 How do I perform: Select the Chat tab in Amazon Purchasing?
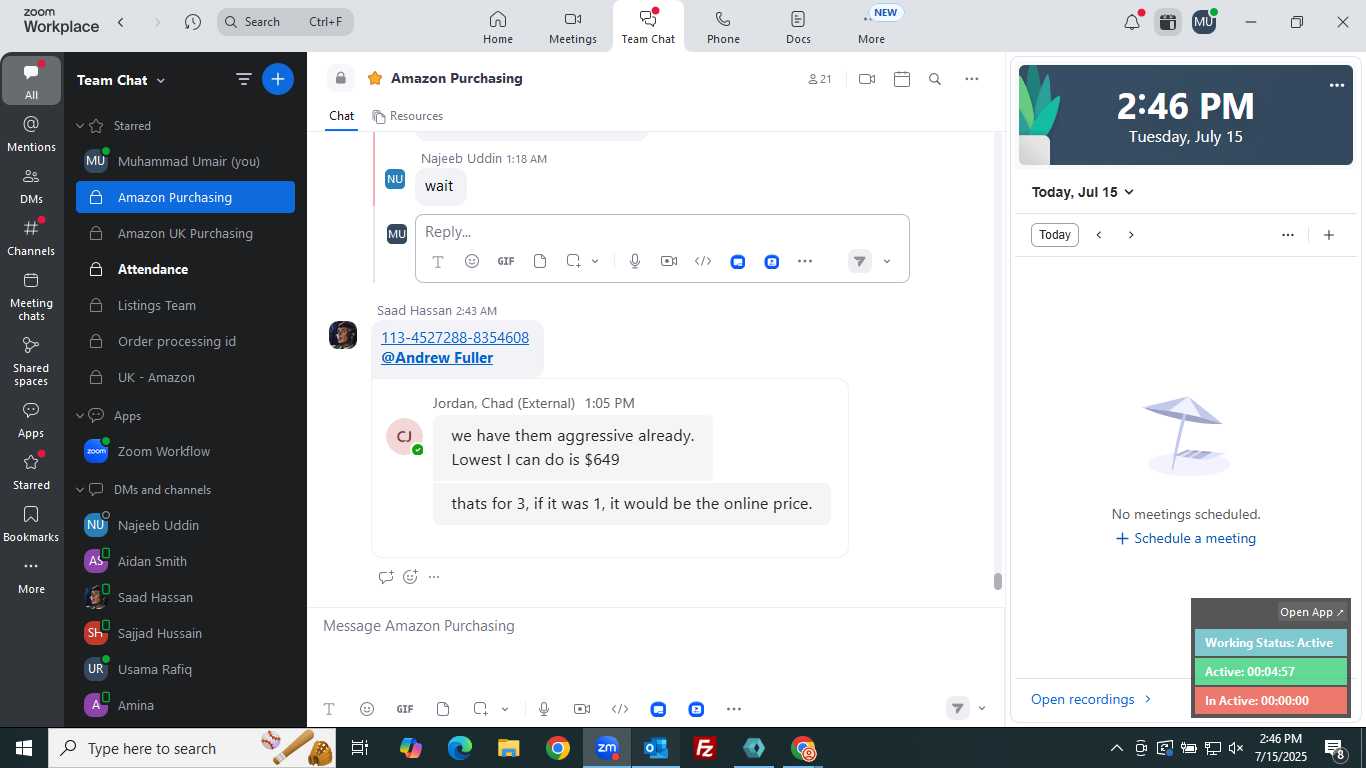[341, 116]
